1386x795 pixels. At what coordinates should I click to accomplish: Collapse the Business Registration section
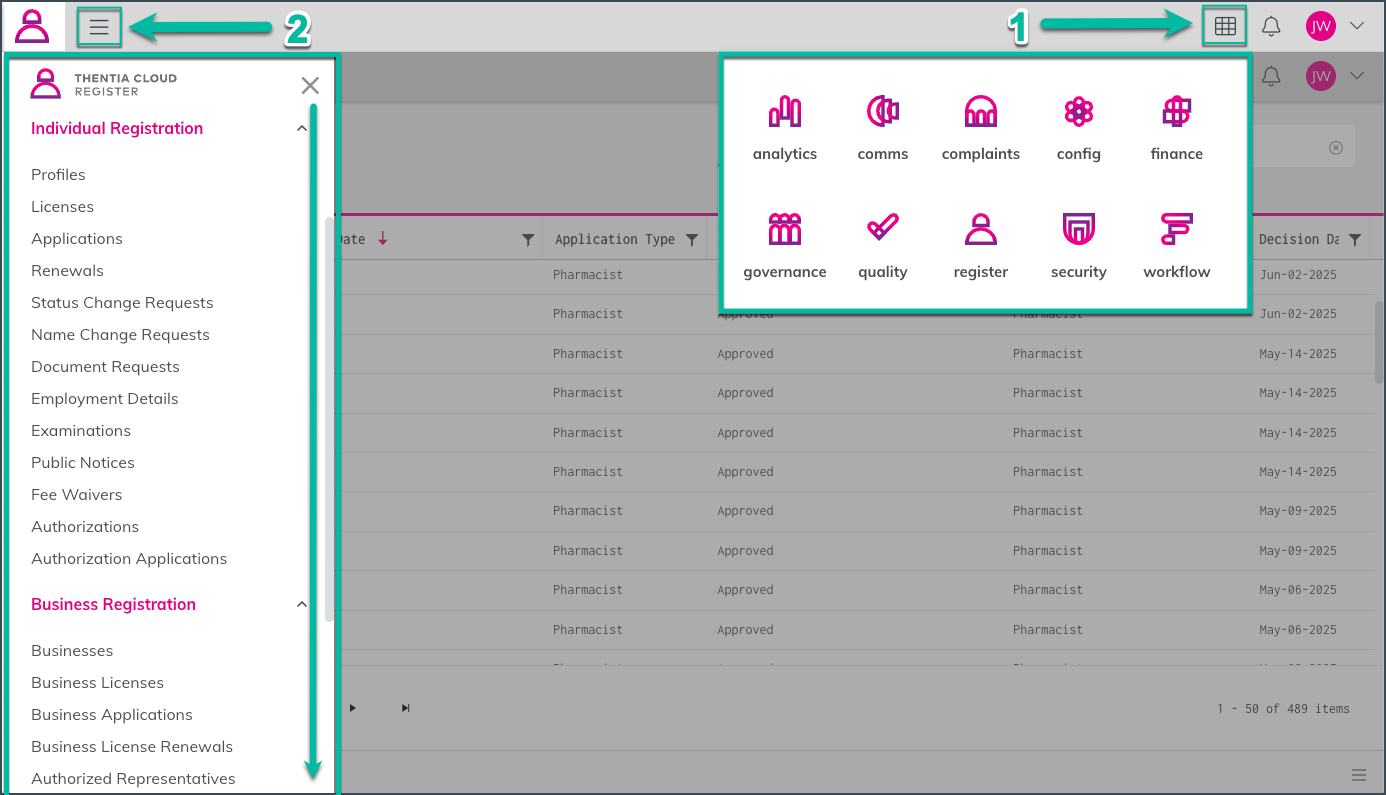[x=302, y=605]
